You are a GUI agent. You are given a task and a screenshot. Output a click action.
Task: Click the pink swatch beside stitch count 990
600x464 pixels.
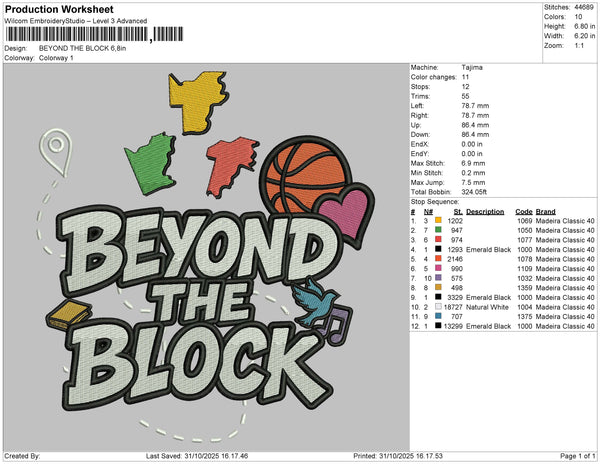pyautogui.click(x=438, y=268)
